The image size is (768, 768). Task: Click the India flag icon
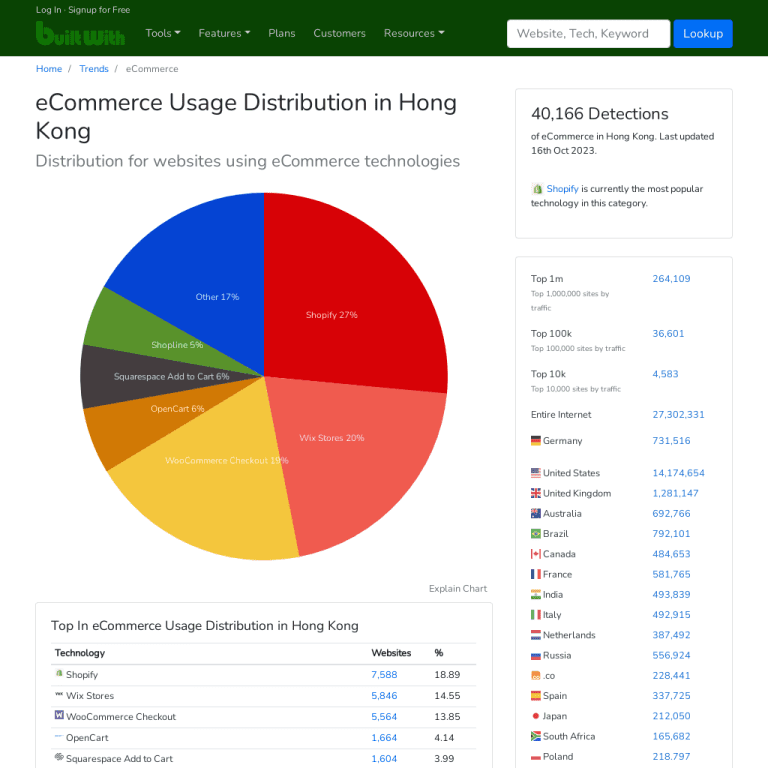[535, 595]
